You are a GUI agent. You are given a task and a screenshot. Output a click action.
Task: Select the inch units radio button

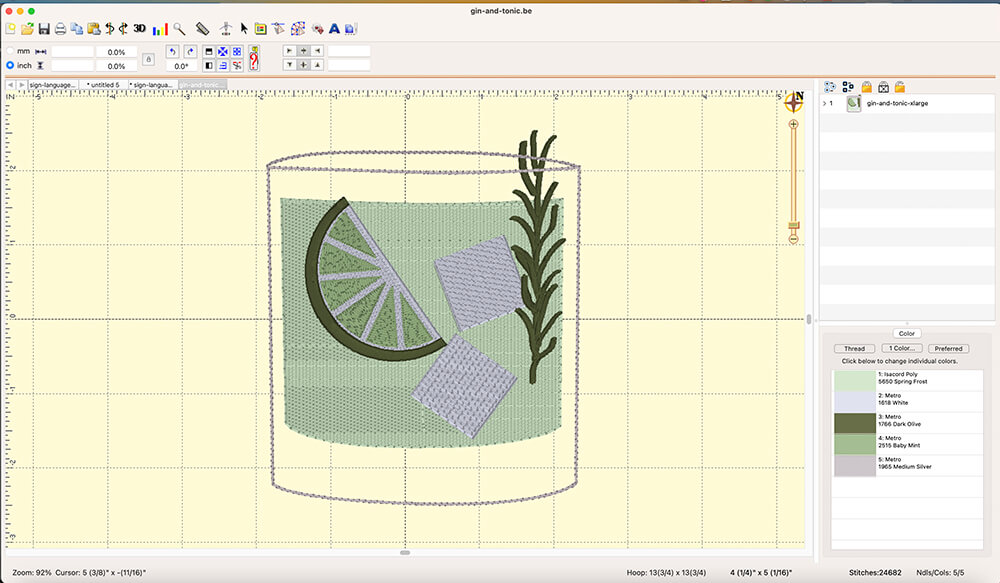(11, 66)
